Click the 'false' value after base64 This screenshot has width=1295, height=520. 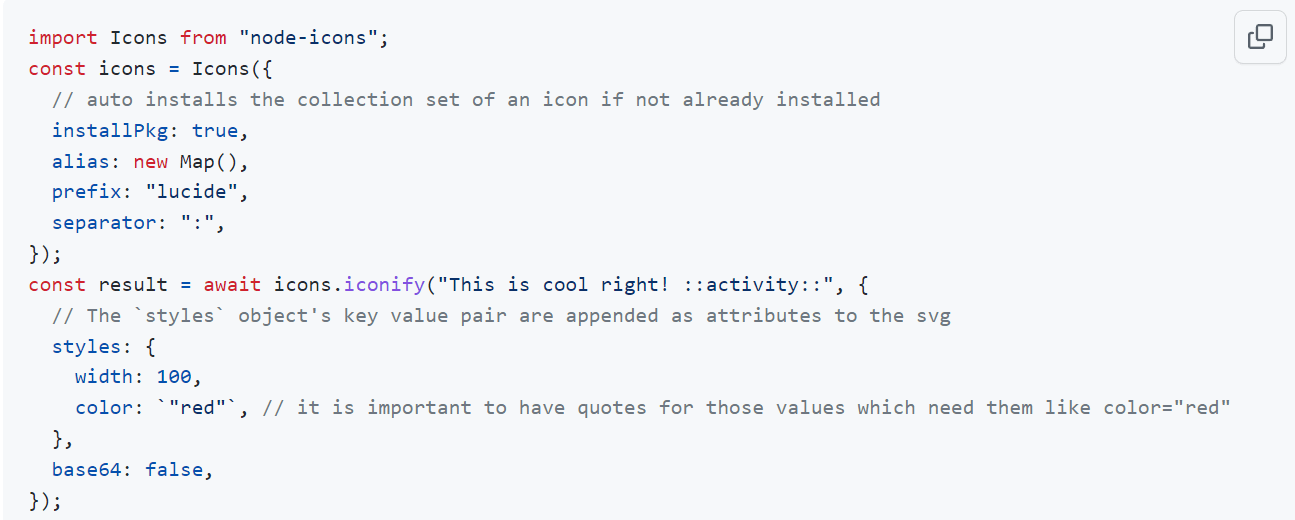pyautogui.click(x=174, y=469)
